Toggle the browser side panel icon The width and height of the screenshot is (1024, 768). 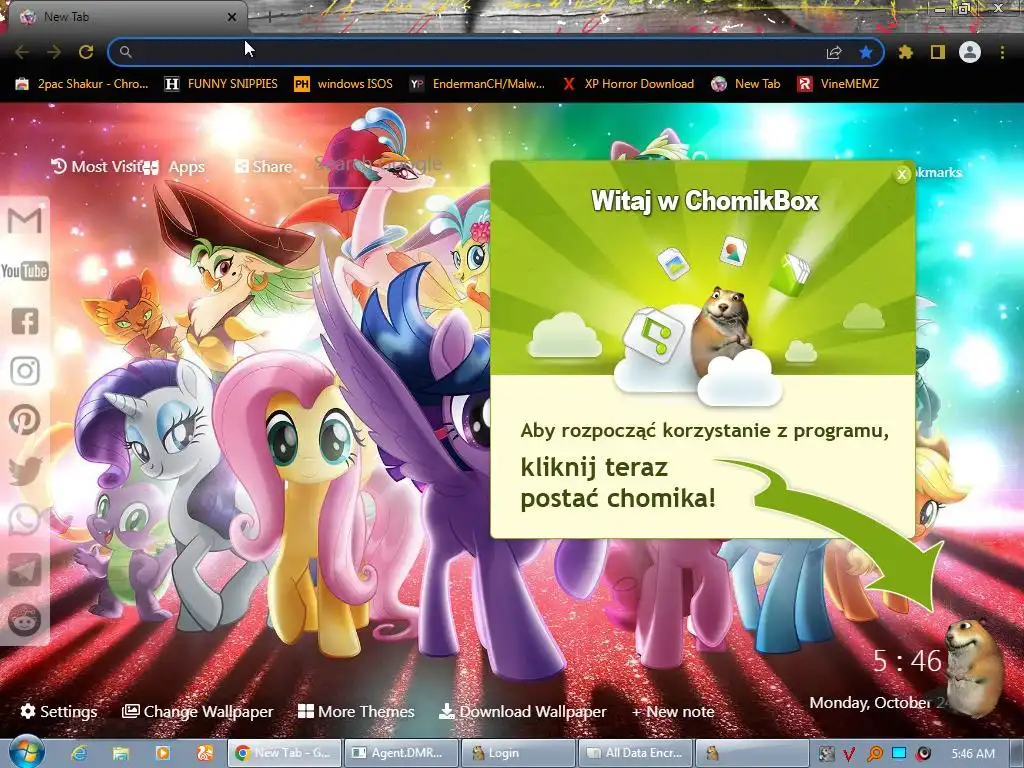938,52
